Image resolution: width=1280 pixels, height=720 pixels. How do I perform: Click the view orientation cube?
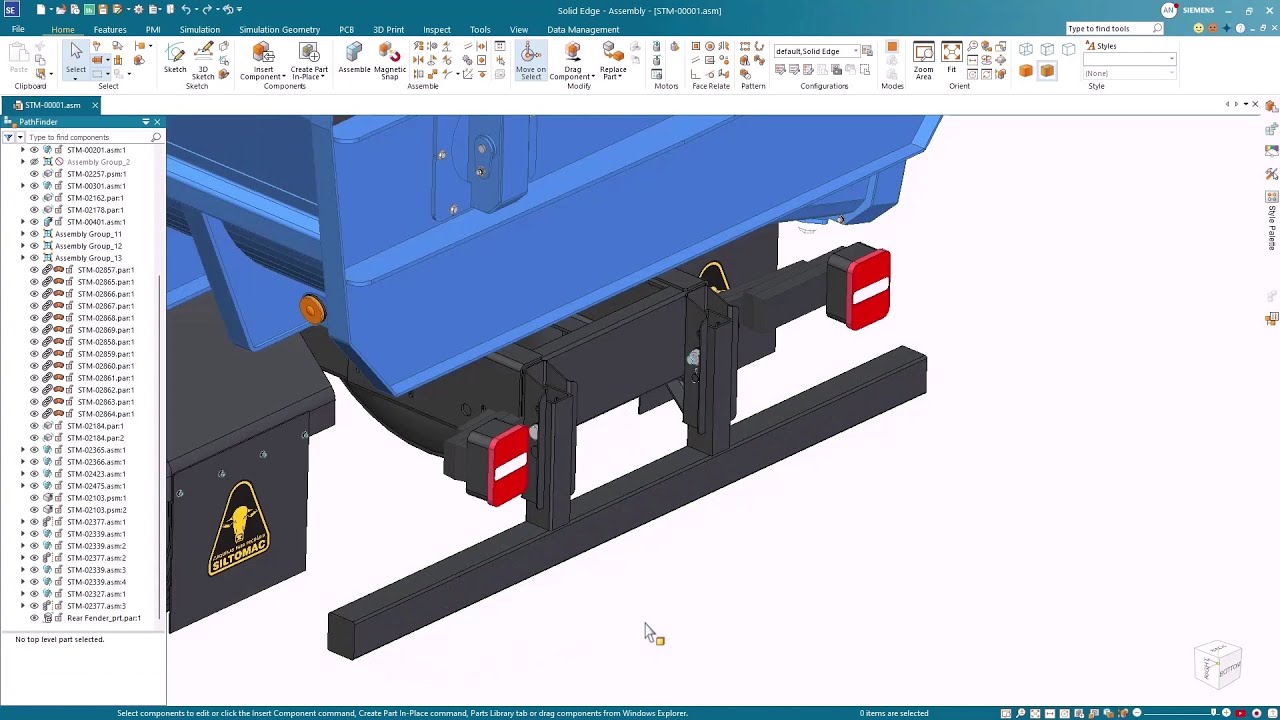(1218, 663)
